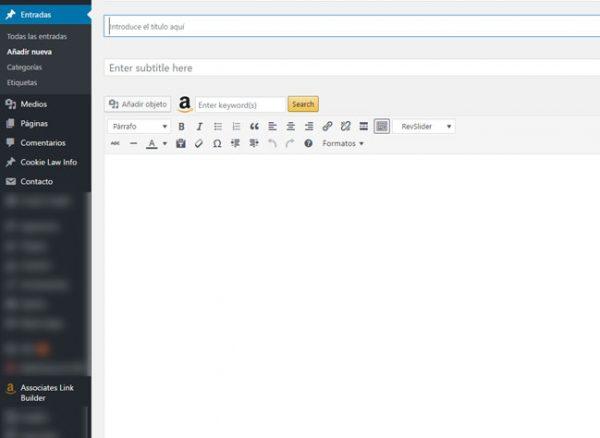The height and width of the screenshot is (438, 600).
Task: Open Páginas in the sidebar
Action: click(45, 124)
